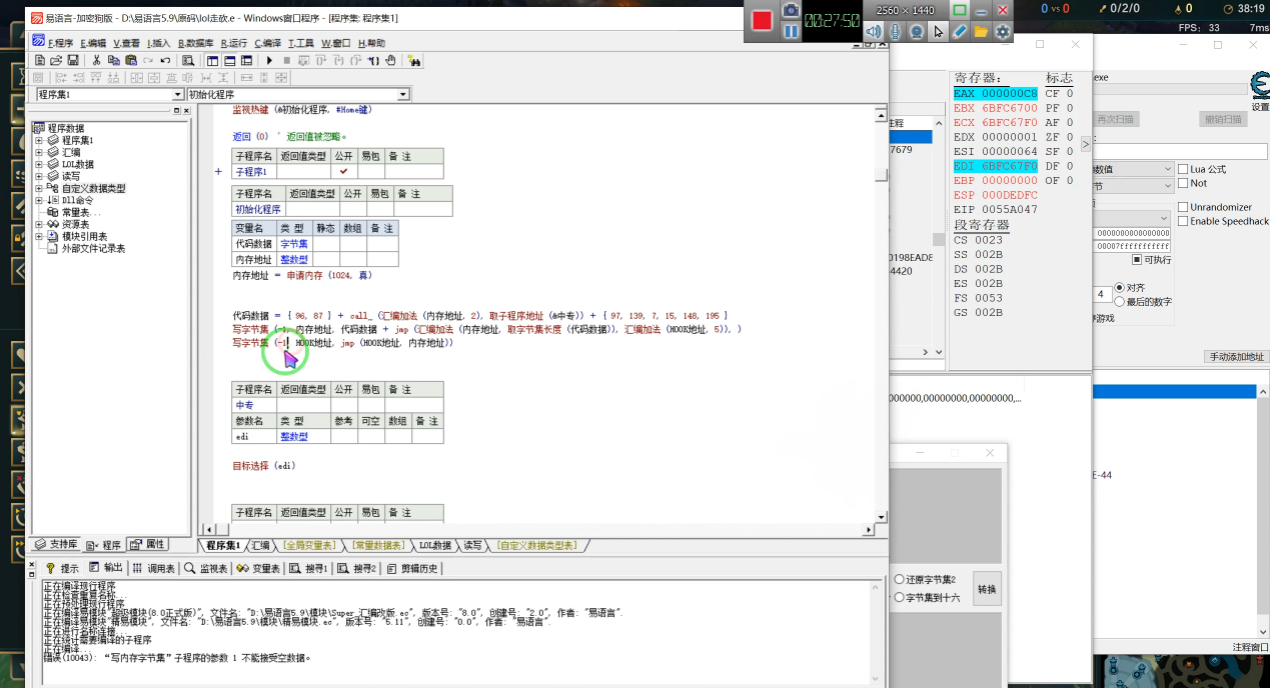Expand the 汇编 tree node
The width and height of the screenshot is (1270, 688).
(x=39, y=152)
